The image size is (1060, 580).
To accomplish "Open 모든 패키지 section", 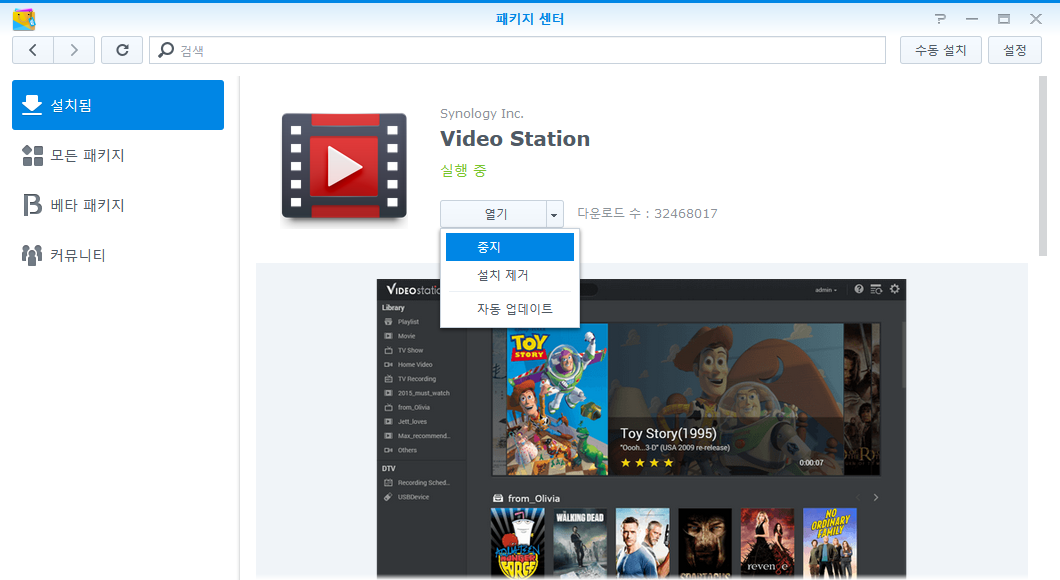I will [x=118, y=155].
